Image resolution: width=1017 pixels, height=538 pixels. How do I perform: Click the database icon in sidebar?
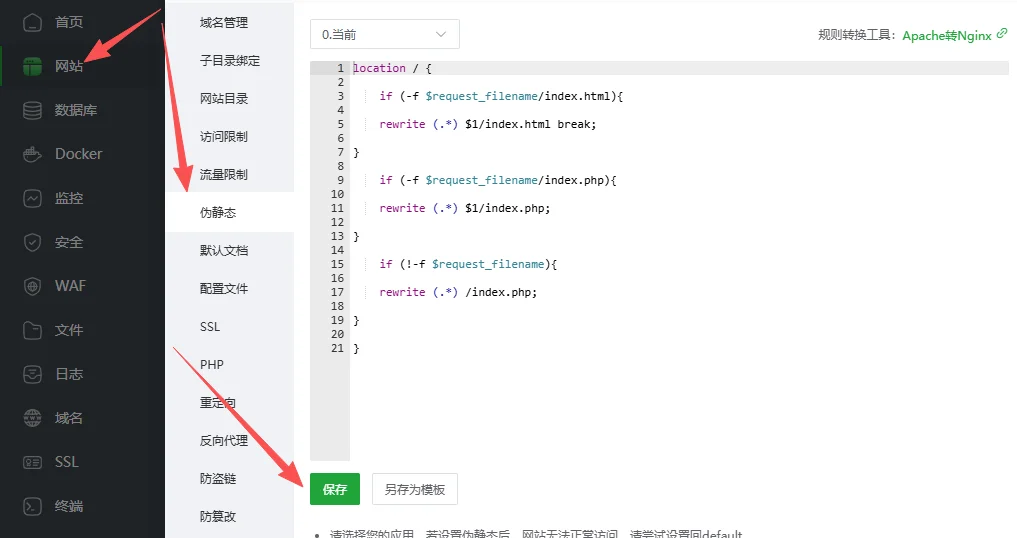click(x=33, y=110)
